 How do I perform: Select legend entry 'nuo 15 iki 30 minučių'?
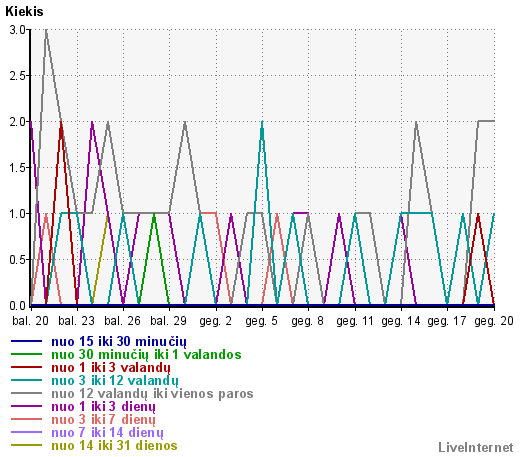tap(119, 342)
